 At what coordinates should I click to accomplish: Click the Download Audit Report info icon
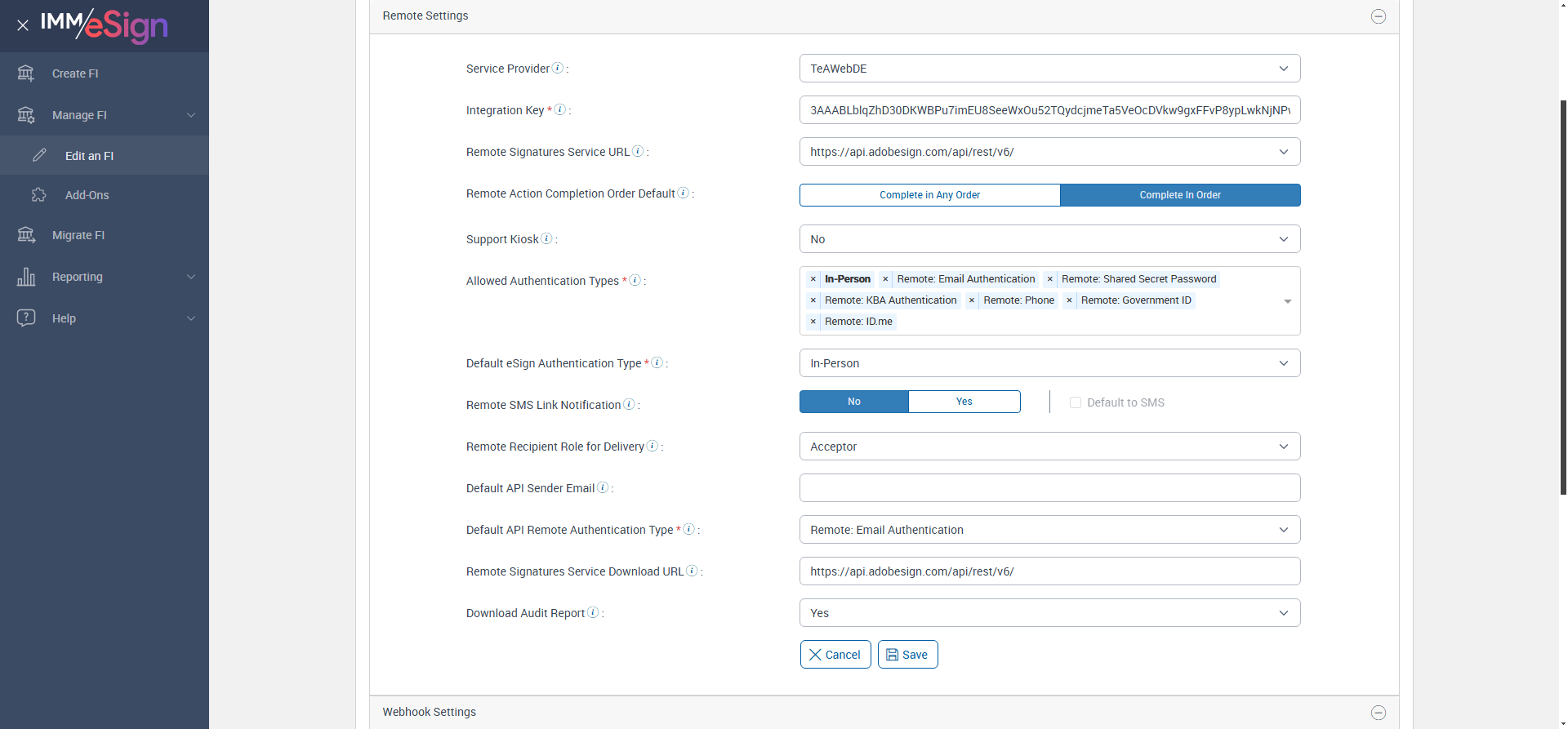[x=593, y=613]
